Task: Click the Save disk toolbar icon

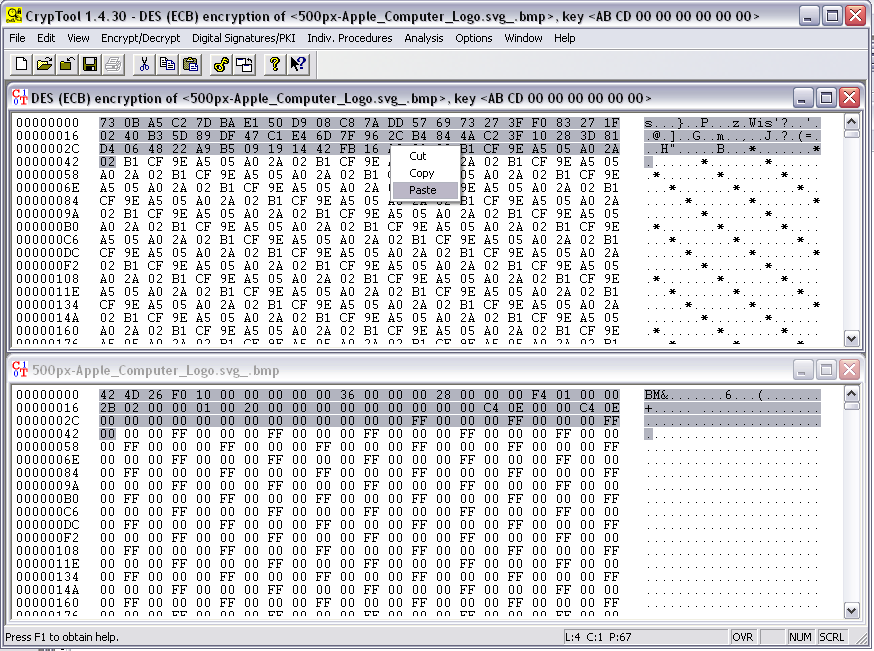Action: coord(90,64)
